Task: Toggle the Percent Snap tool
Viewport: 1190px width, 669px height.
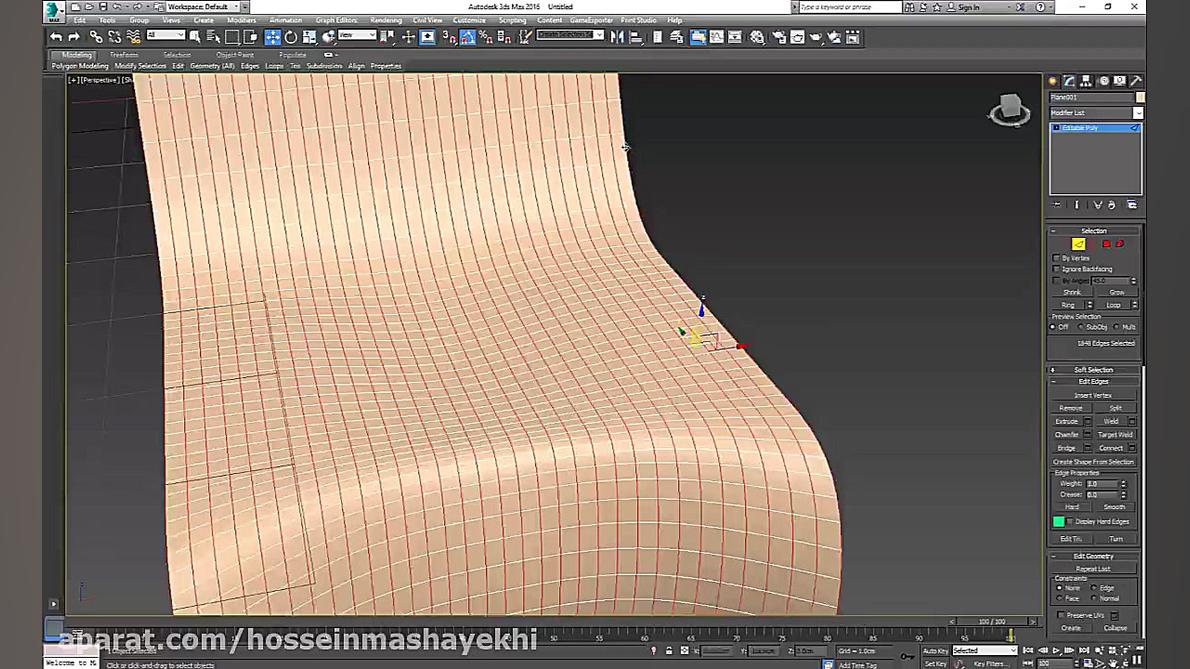Action: 486,36
